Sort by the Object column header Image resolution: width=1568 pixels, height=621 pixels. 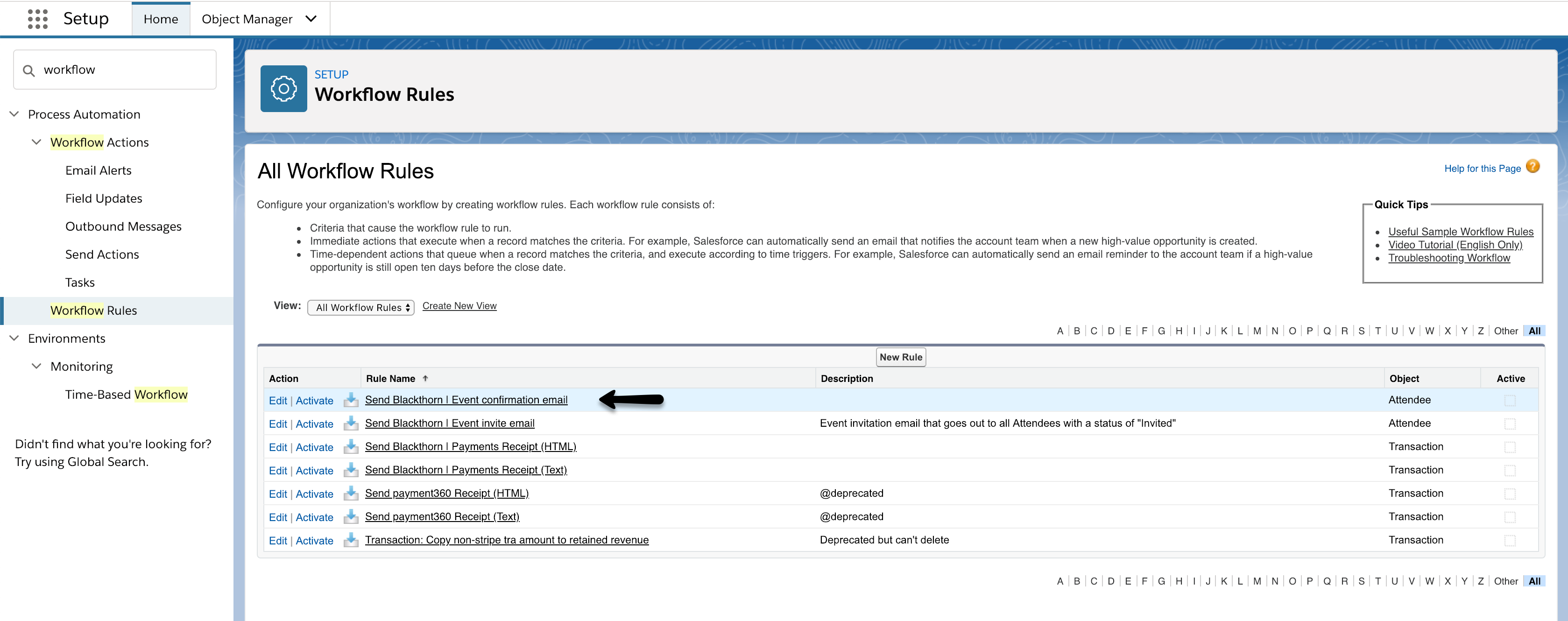coord(1404,378)
